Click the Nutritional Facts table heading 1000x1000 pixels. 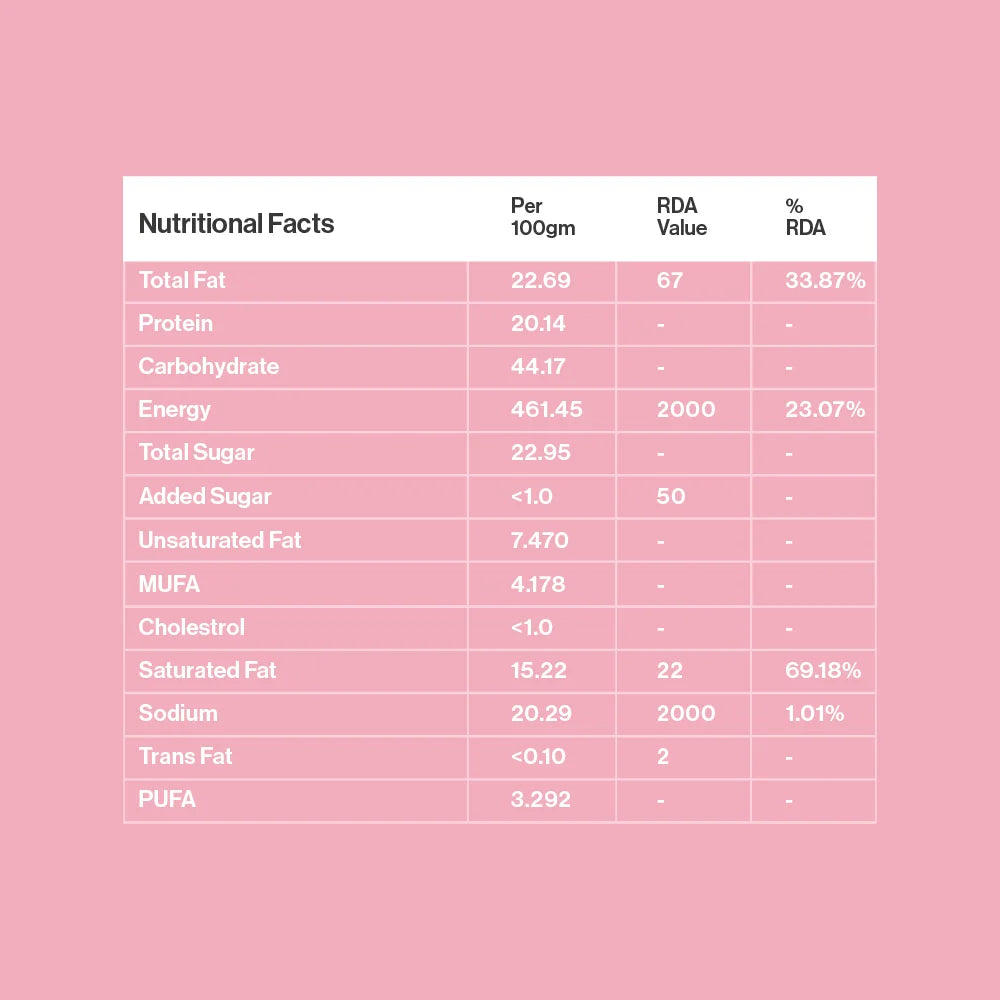click(x=236, y=224)
